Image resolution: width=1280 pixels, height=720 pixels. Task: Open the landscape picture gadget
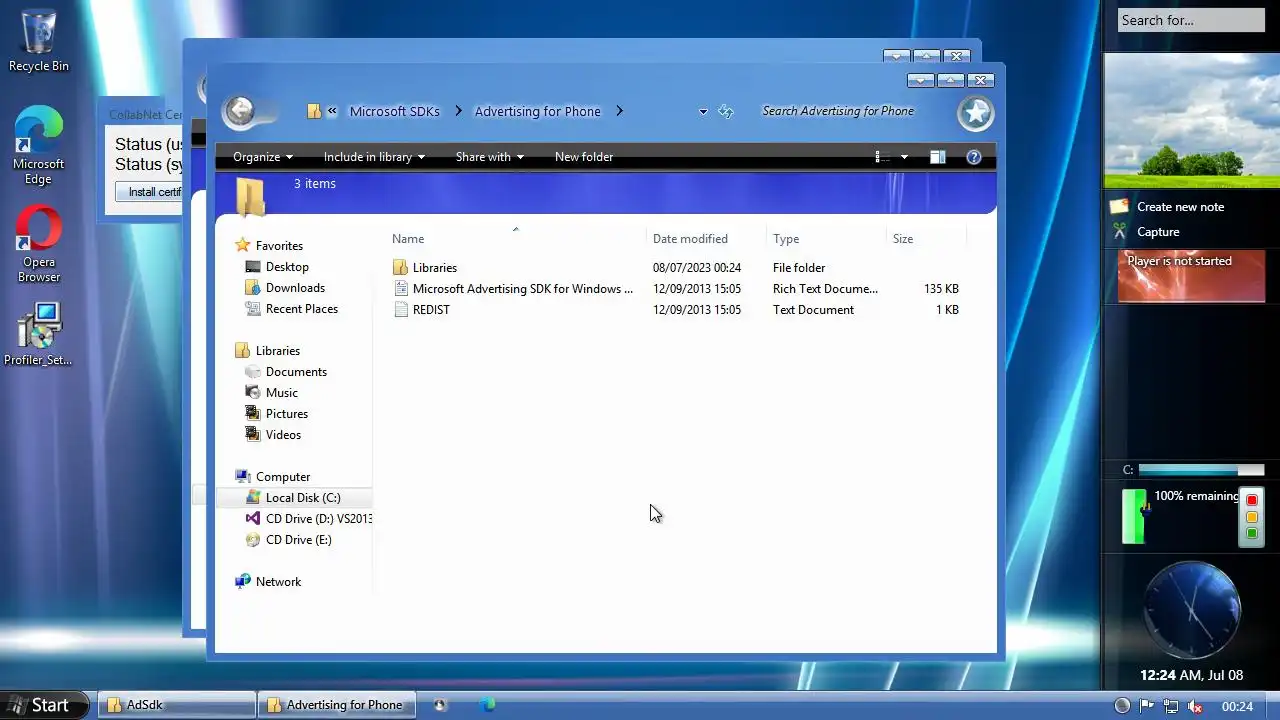pyautogui.click(x=1191, y=121)
